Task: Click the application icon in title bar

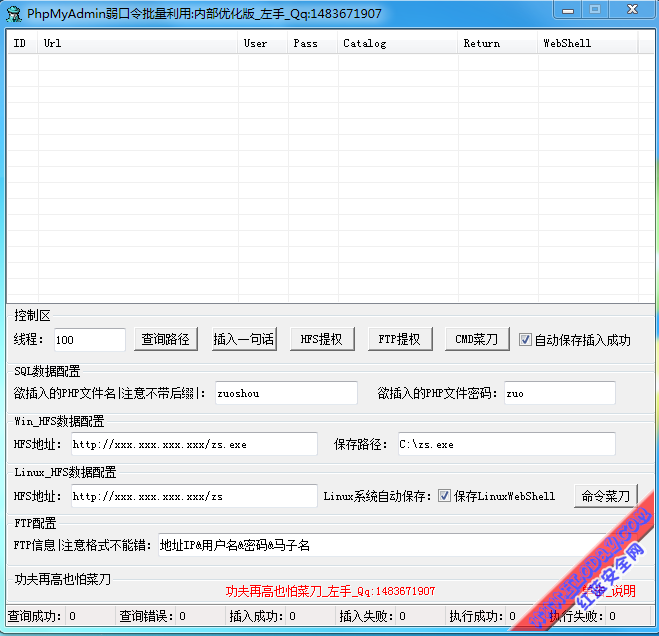Action: (x=14, y=14)
